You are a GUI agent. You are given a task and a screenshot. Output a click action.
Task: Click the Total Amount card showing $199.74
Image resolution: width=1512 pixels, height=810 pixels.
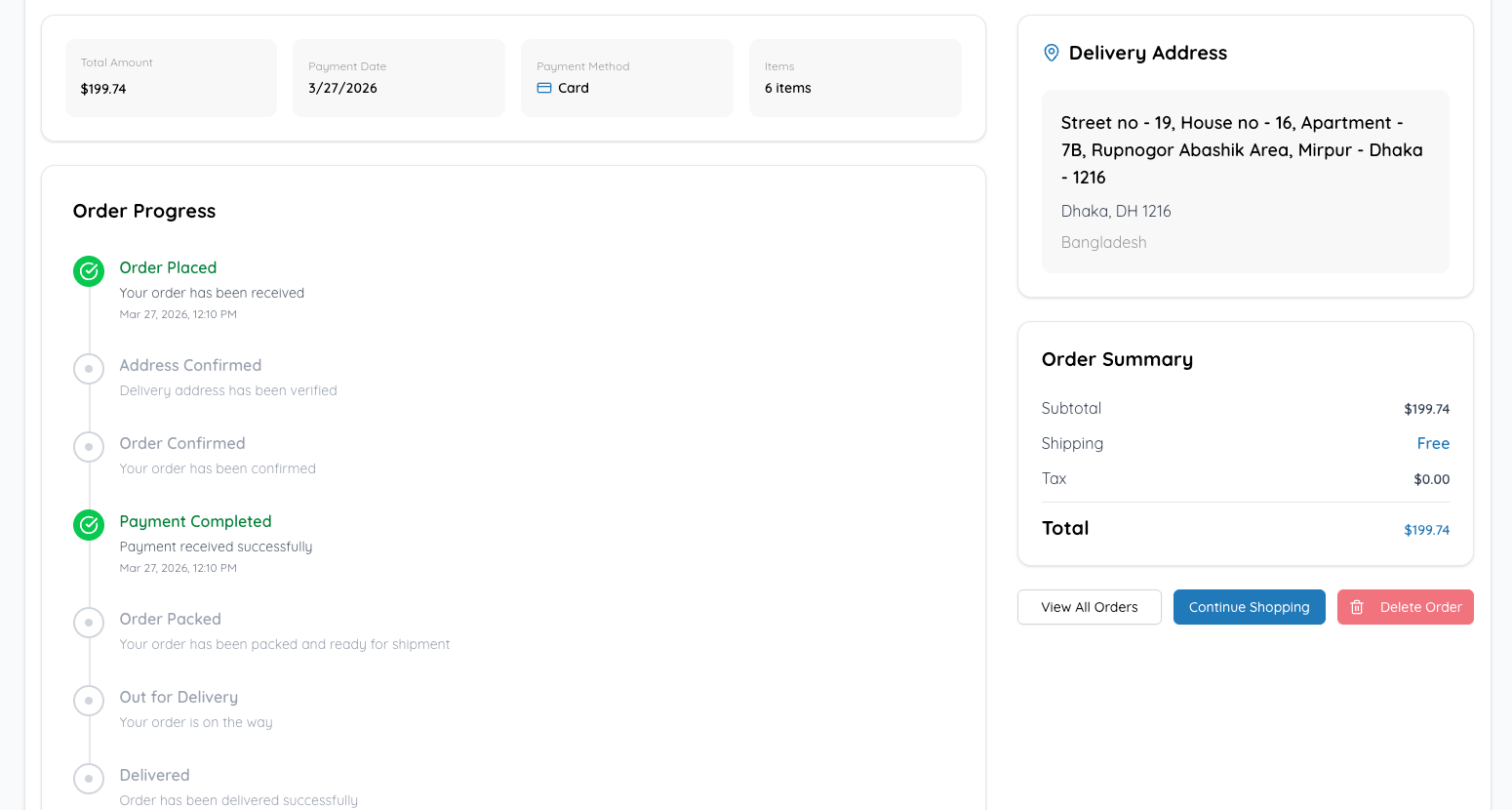coord(171,78)
